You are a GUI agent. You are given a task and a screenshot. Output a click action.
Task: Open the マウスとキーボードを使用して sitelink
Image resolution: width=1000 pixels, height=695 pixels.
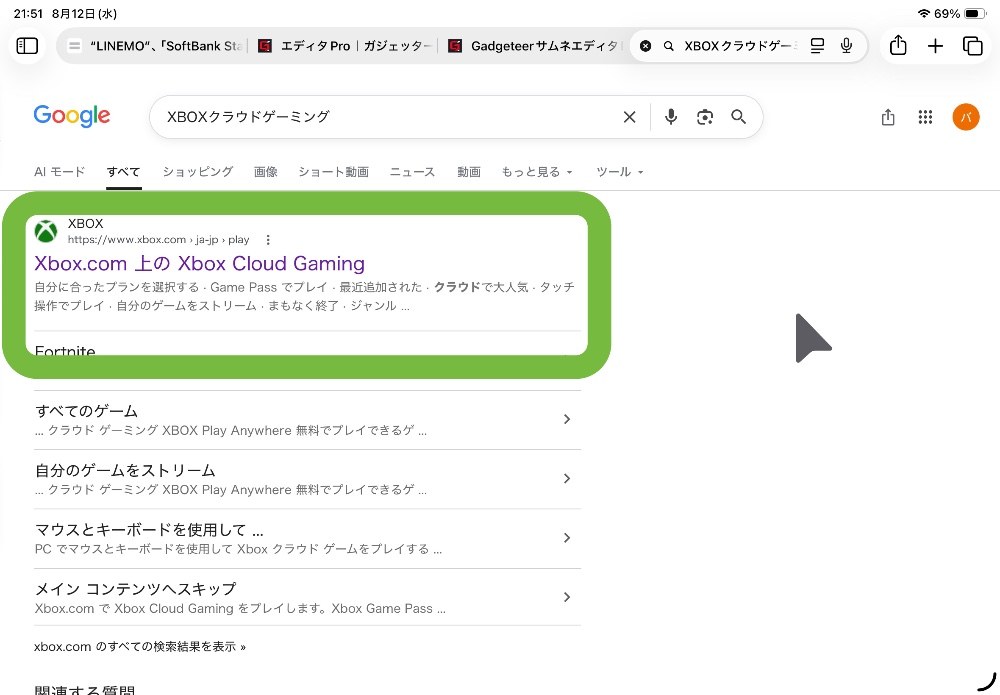(x=149, y=530)
